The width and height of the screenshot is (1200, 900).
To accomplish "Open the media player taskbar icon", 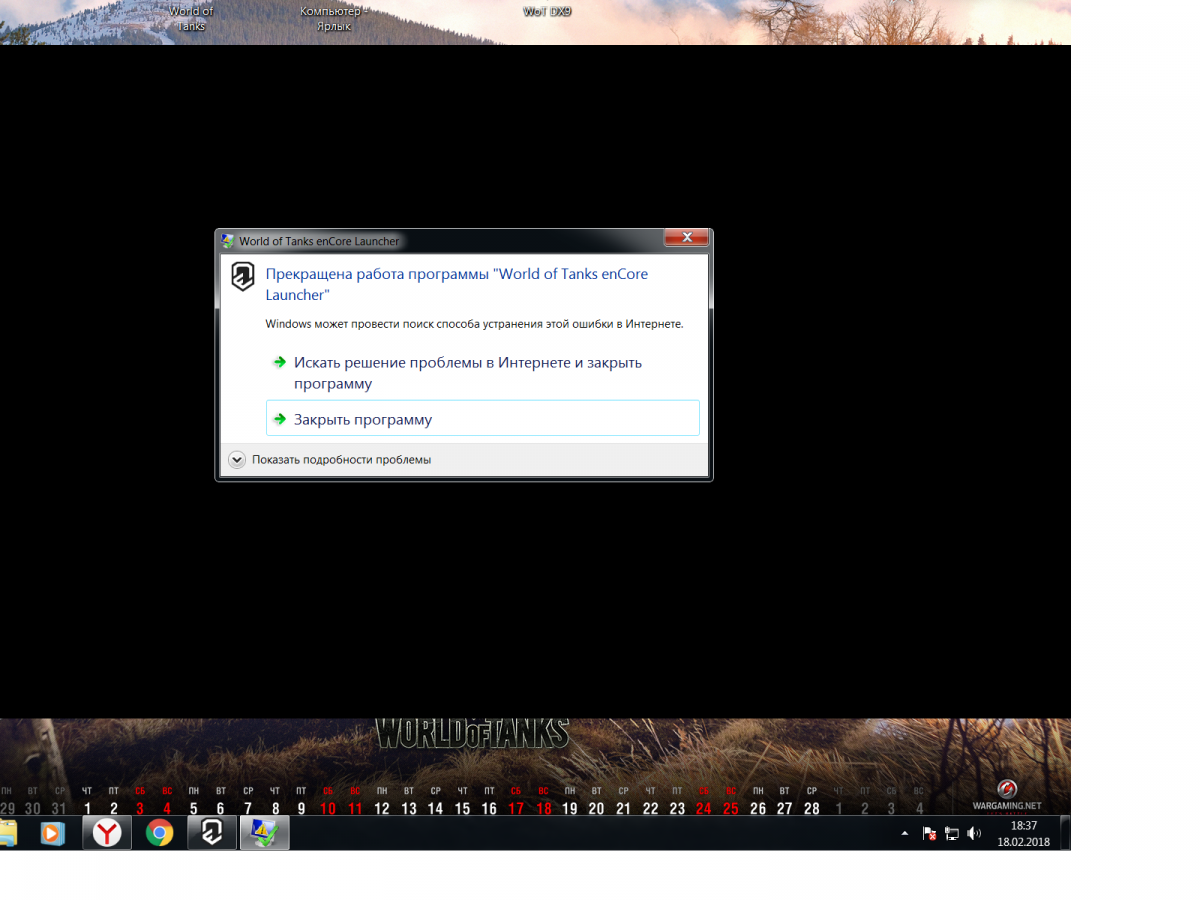I will 52,833.
